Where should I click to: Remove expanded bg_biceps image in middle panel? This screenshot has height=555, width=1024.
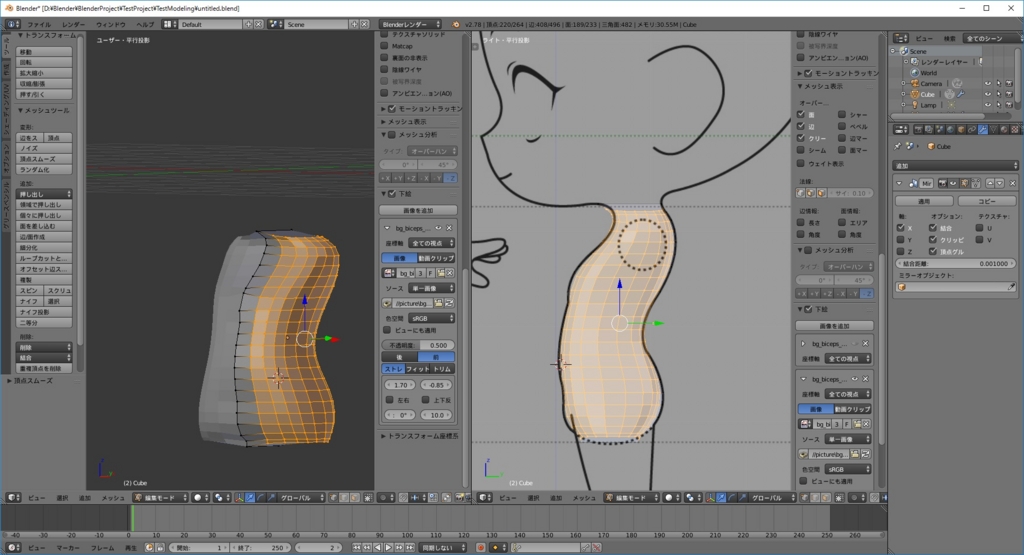449,228
